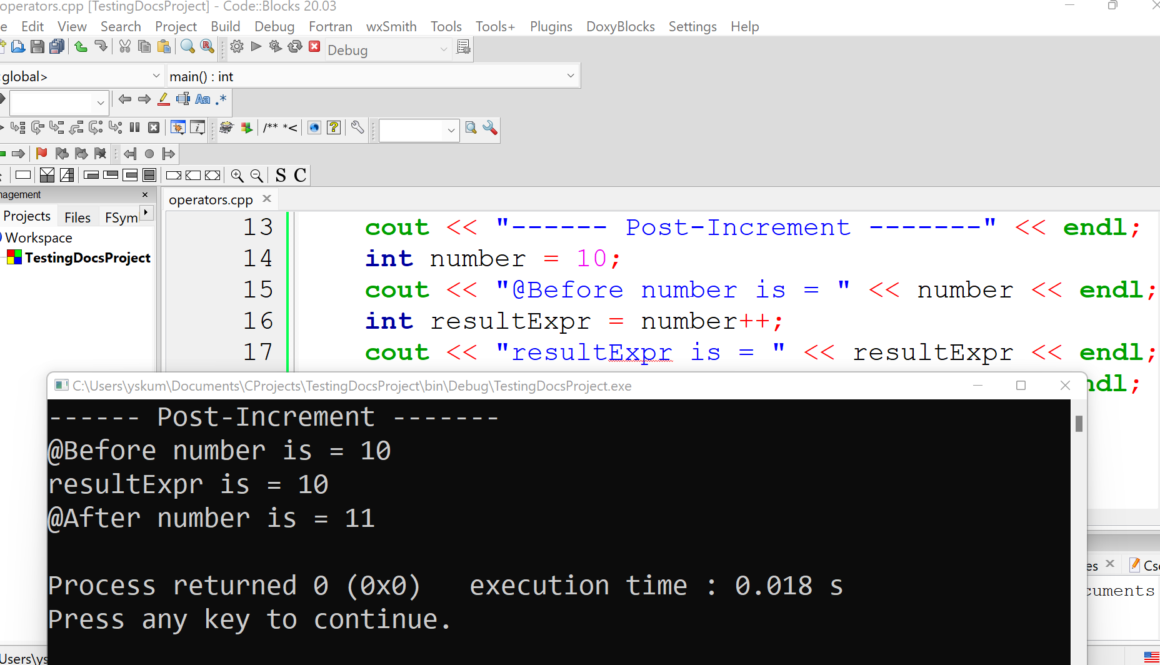The width and height of the screenshot is (1160, 665).
Task: Open Find with the magnifying glass icon
Action: (188, 46)
